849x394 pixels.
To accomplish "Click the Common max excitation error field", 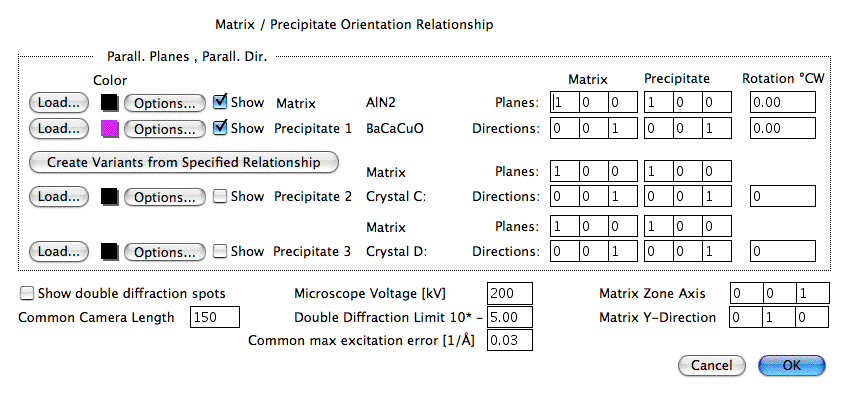I will [510, 340].
